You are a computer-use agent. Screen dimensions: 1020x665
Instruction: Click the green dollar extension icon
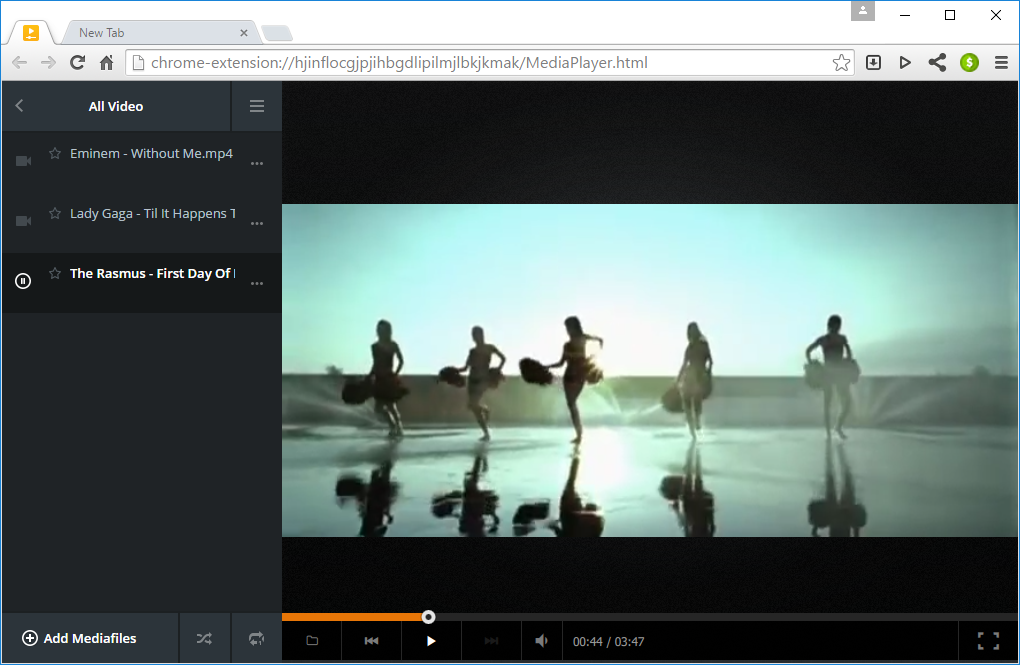(969, 62)
